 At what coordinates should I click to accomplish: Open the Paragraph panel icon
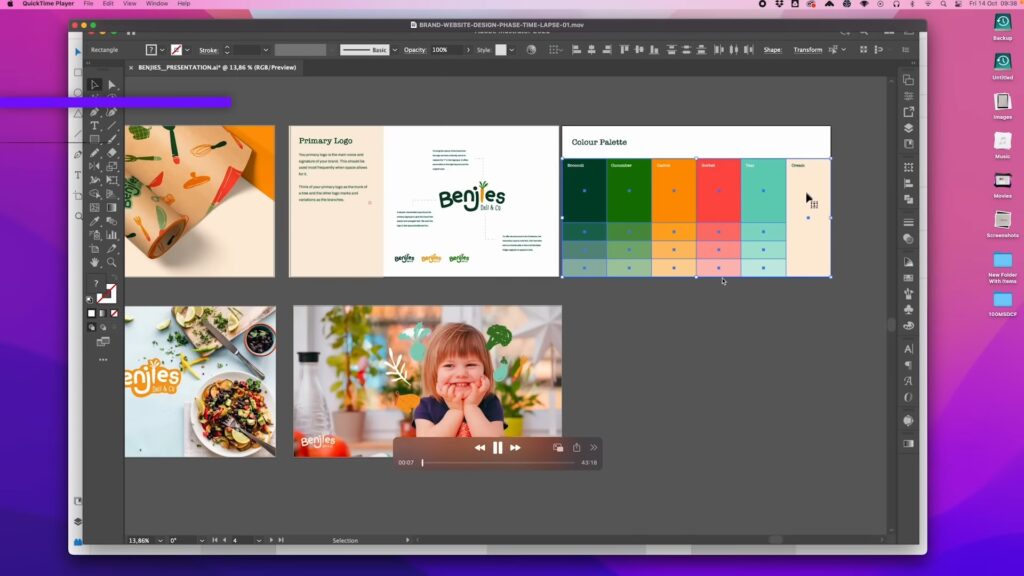click(908, 365)
